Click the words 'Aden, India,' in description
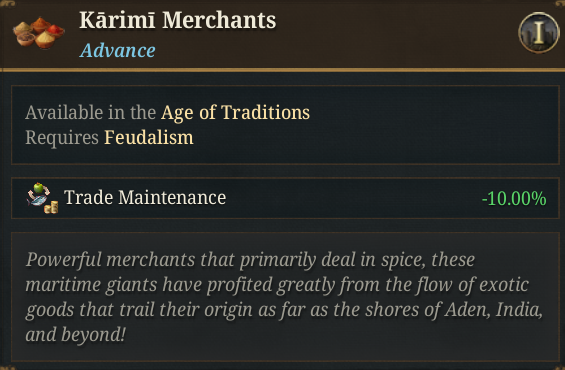 pyautogui.click(x=493, y=309)
